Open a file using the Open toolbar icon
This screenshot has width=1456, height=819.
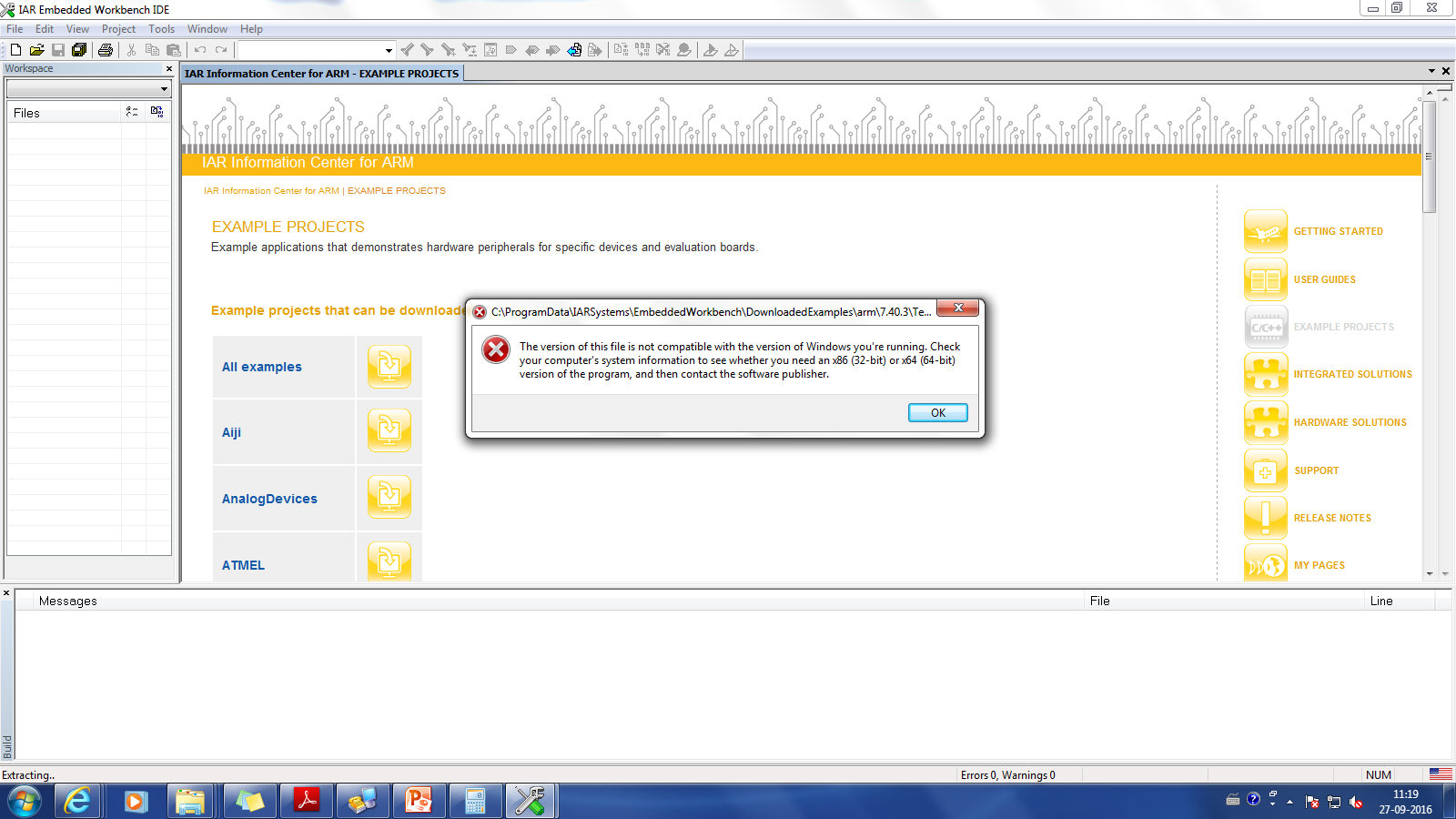[x=37, y=50]
